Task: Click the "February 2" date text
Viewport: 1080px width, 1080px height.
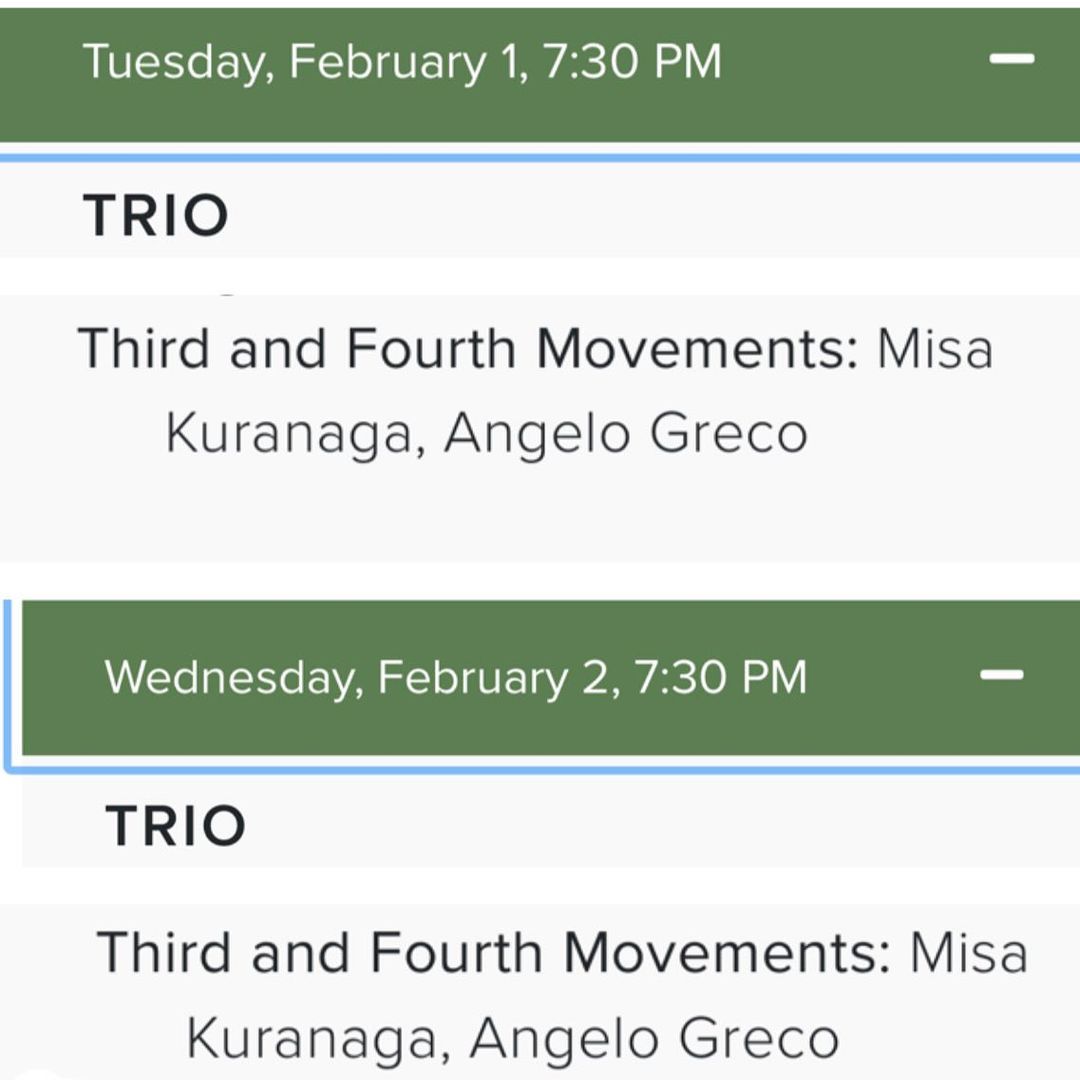Action: (495, 678)
